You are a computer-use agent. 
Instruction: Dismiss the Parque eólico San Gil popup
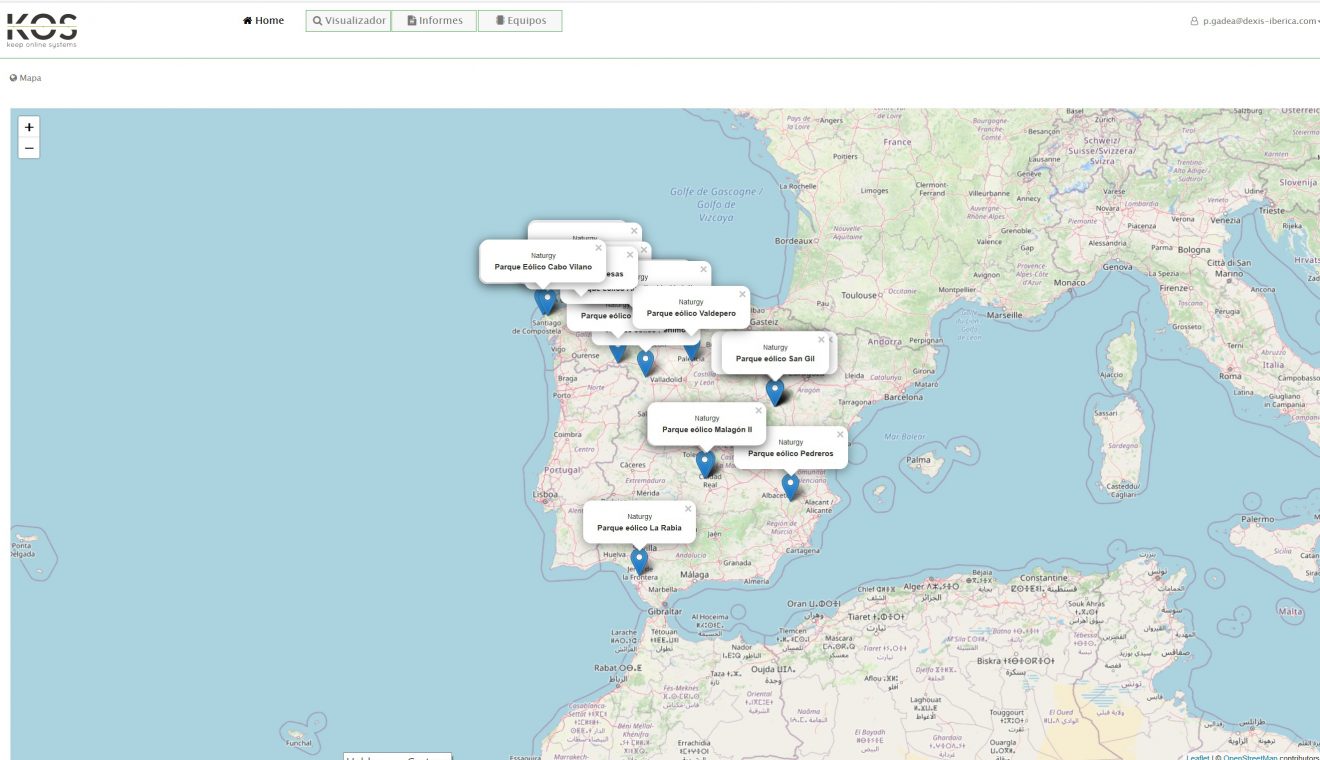click(x=821, y=340)
